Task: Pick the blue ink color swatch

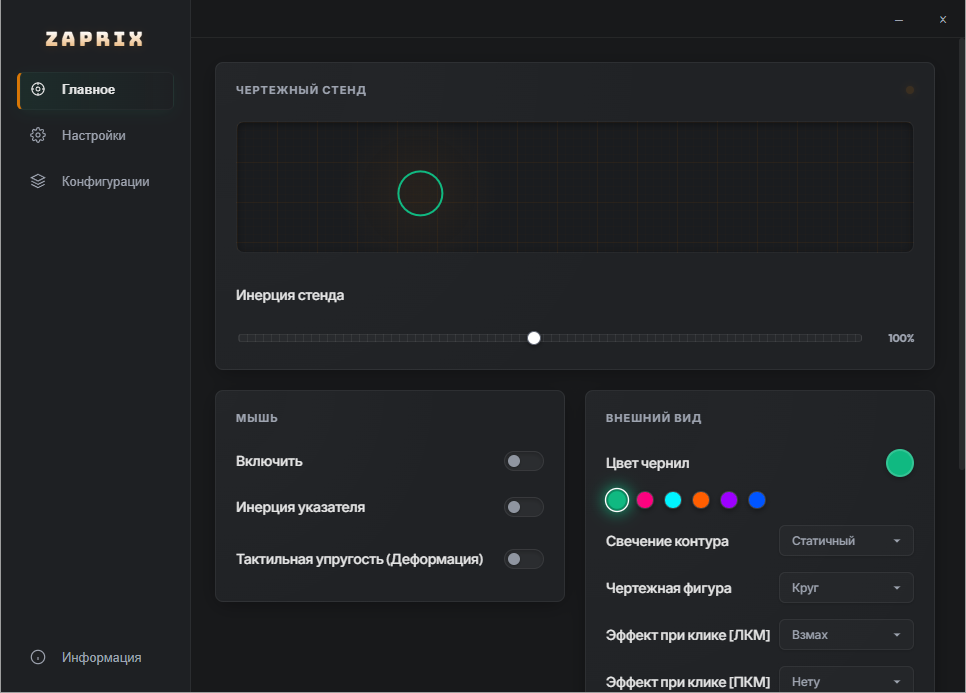Action: click(757, 500)
